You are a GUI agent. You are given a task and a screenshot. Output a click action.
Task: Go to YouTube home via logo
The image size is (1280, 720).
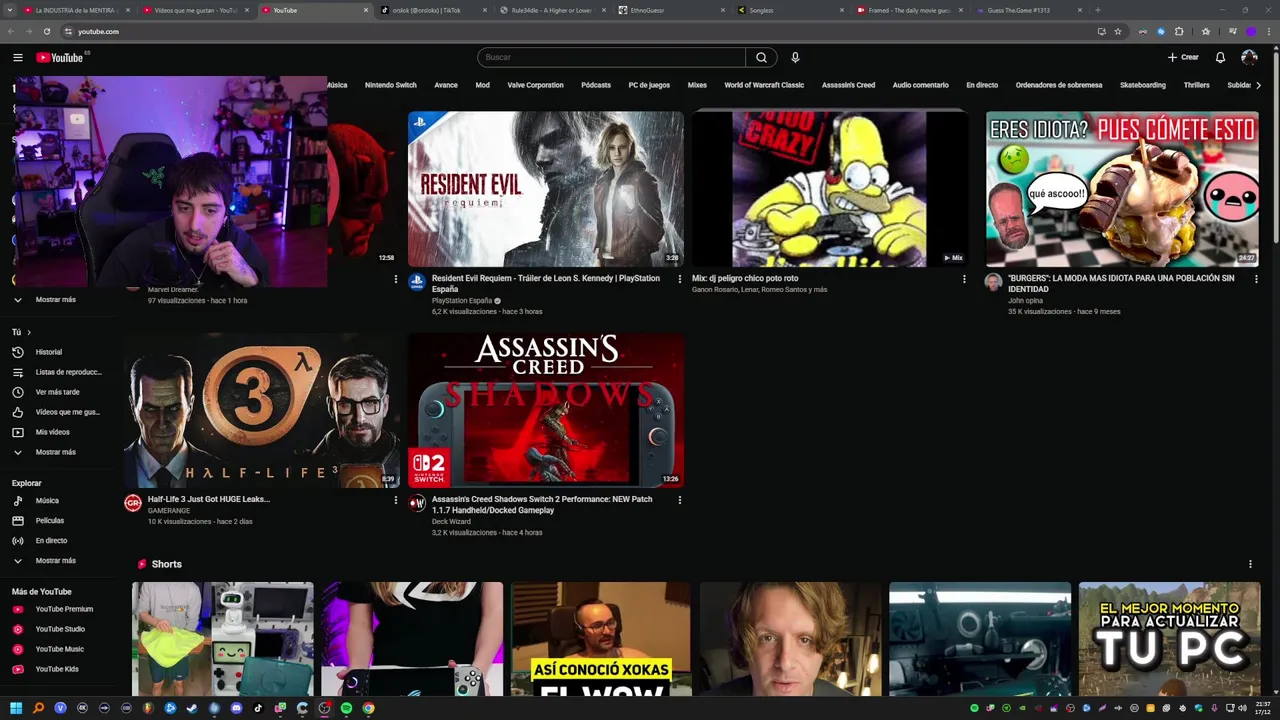60,57
